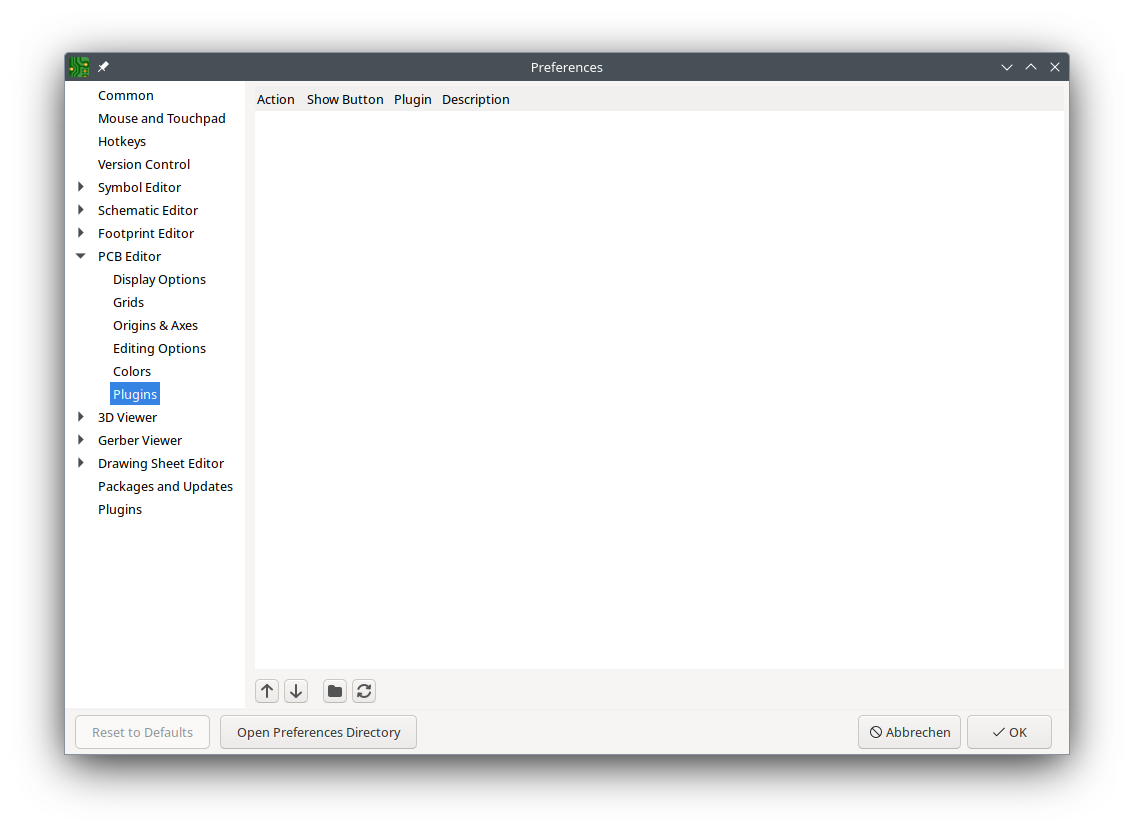Viewport: 1134px width, 831px height.
Task: Collapse the PCB Editor tree node
Action: [x=81, y=256]
